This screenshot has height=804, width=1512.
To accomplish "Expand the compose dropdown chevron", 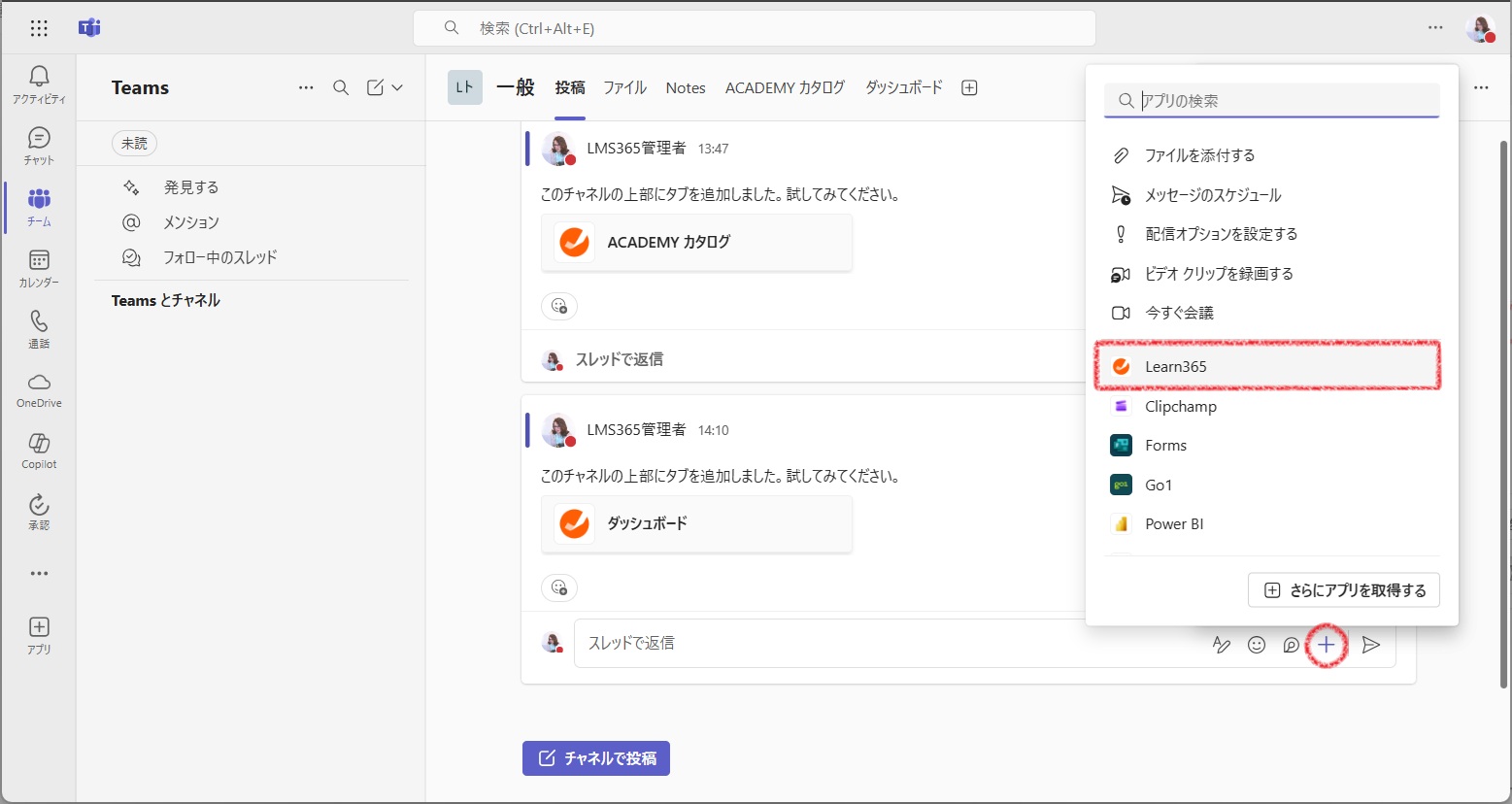I will tap(397, 87).
